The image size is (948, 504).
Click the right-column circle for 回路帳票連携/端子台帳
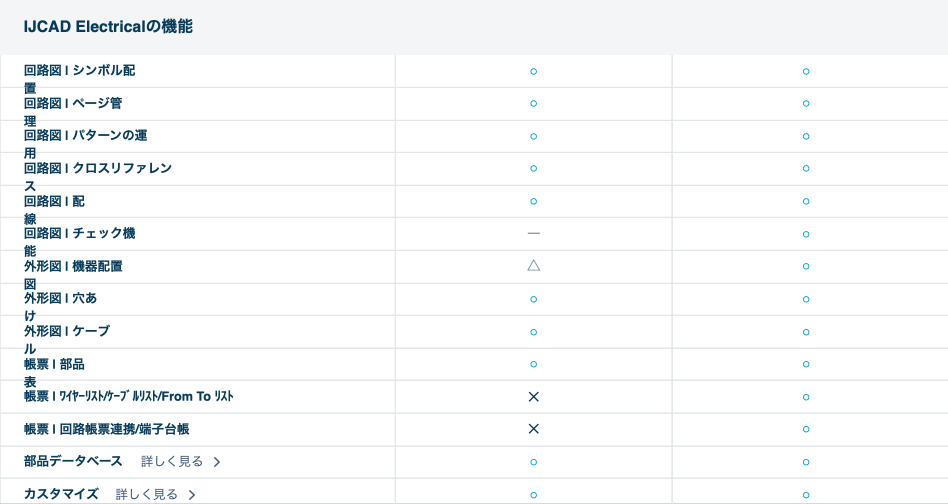point(806,430)
